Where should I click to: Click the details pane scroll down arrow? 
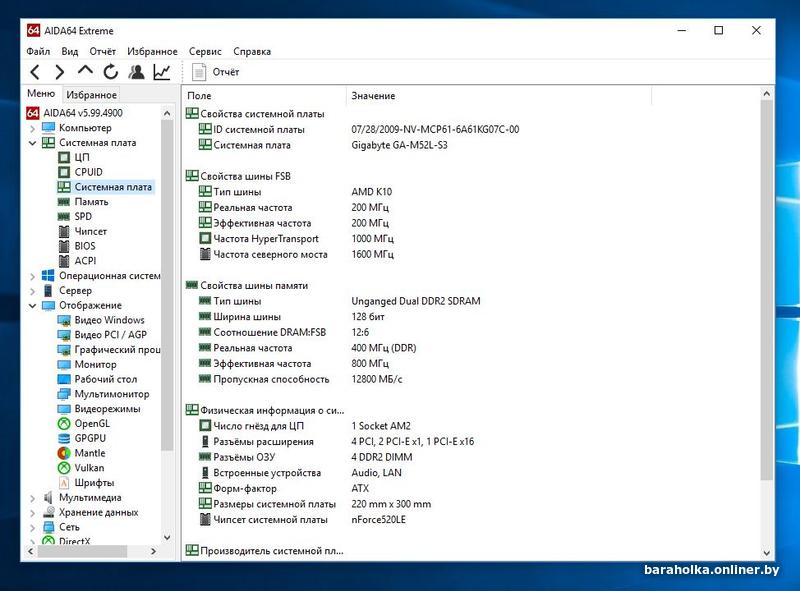[766, 553]
